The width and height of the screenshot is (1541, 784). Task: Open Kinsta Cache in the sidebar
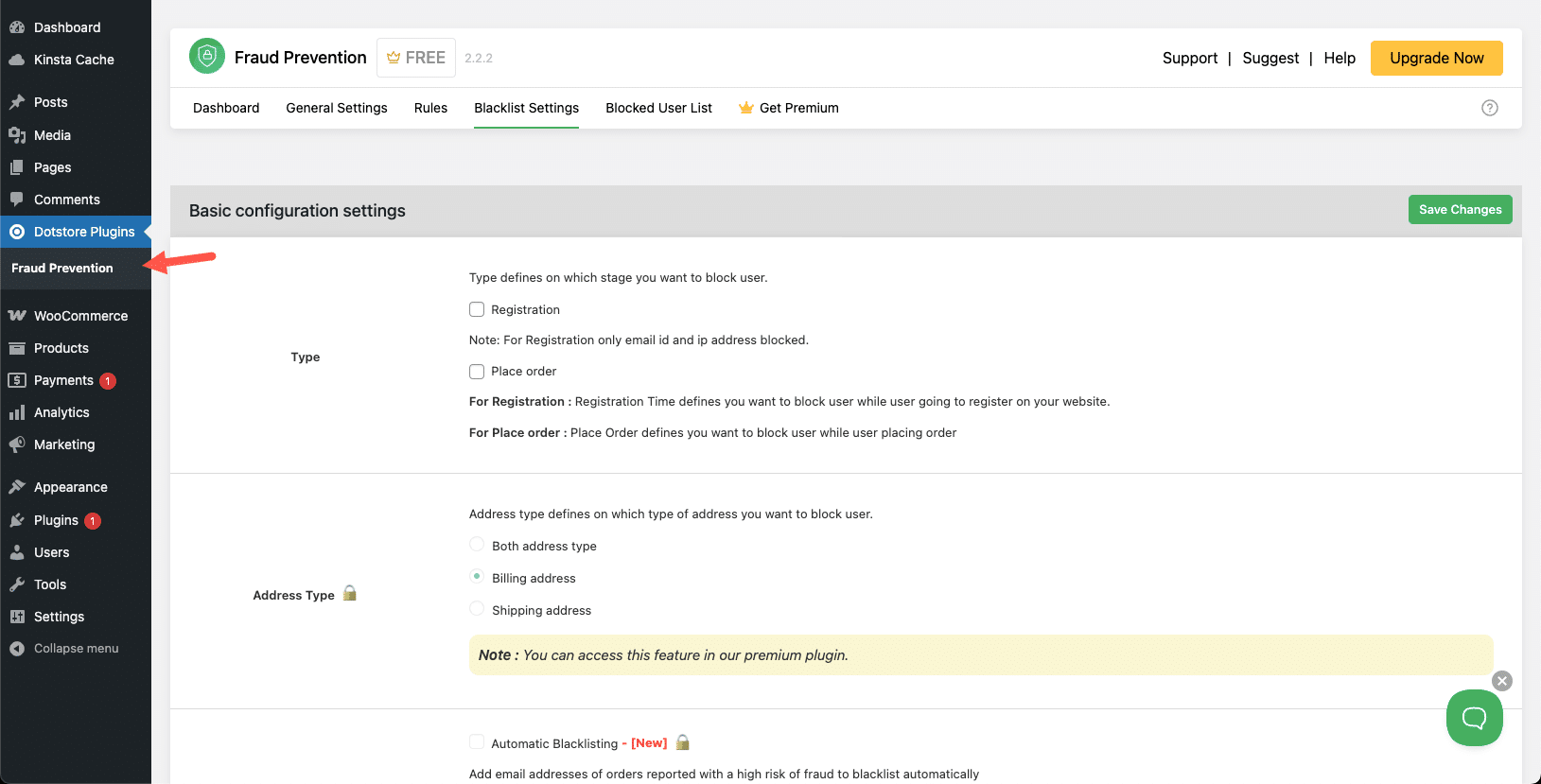[74, 60]
